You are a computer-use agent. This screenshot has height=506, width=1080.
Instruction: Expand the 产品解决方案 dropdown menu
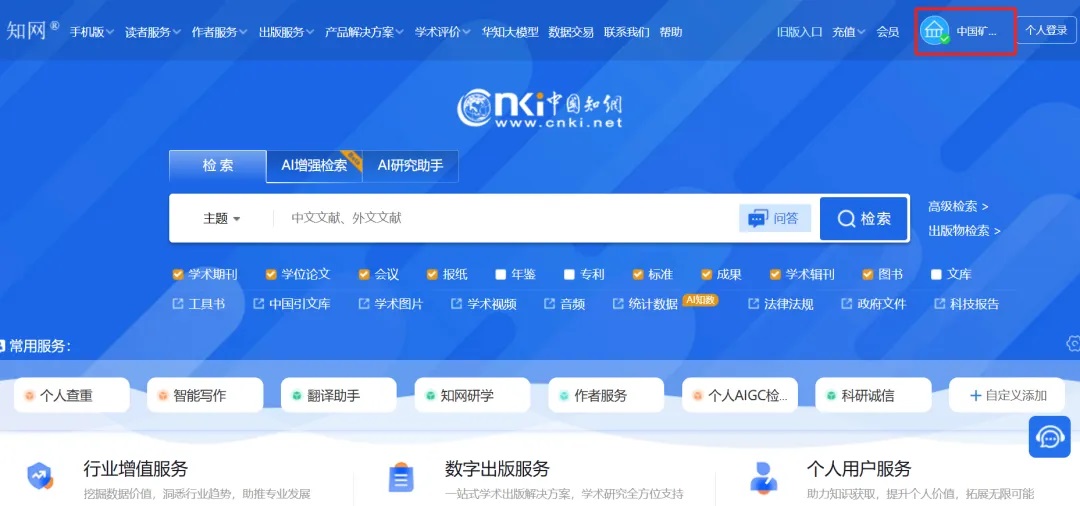364,32
